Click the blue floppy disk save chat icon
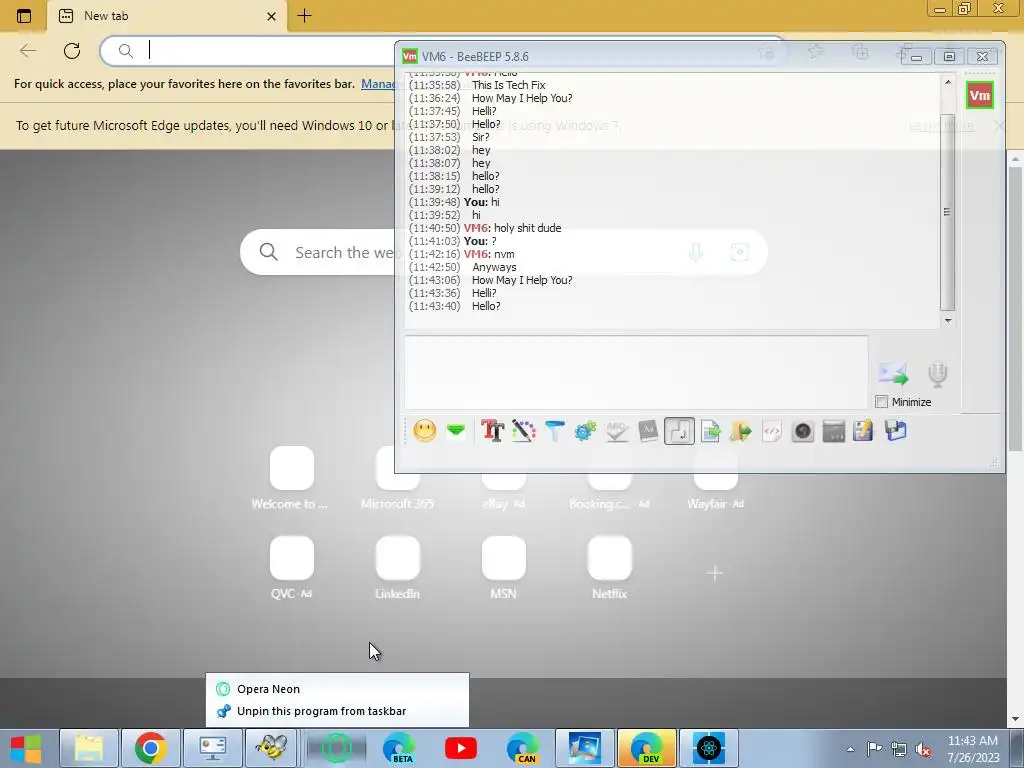The image size is (1024, 768). tap(895, 431)
